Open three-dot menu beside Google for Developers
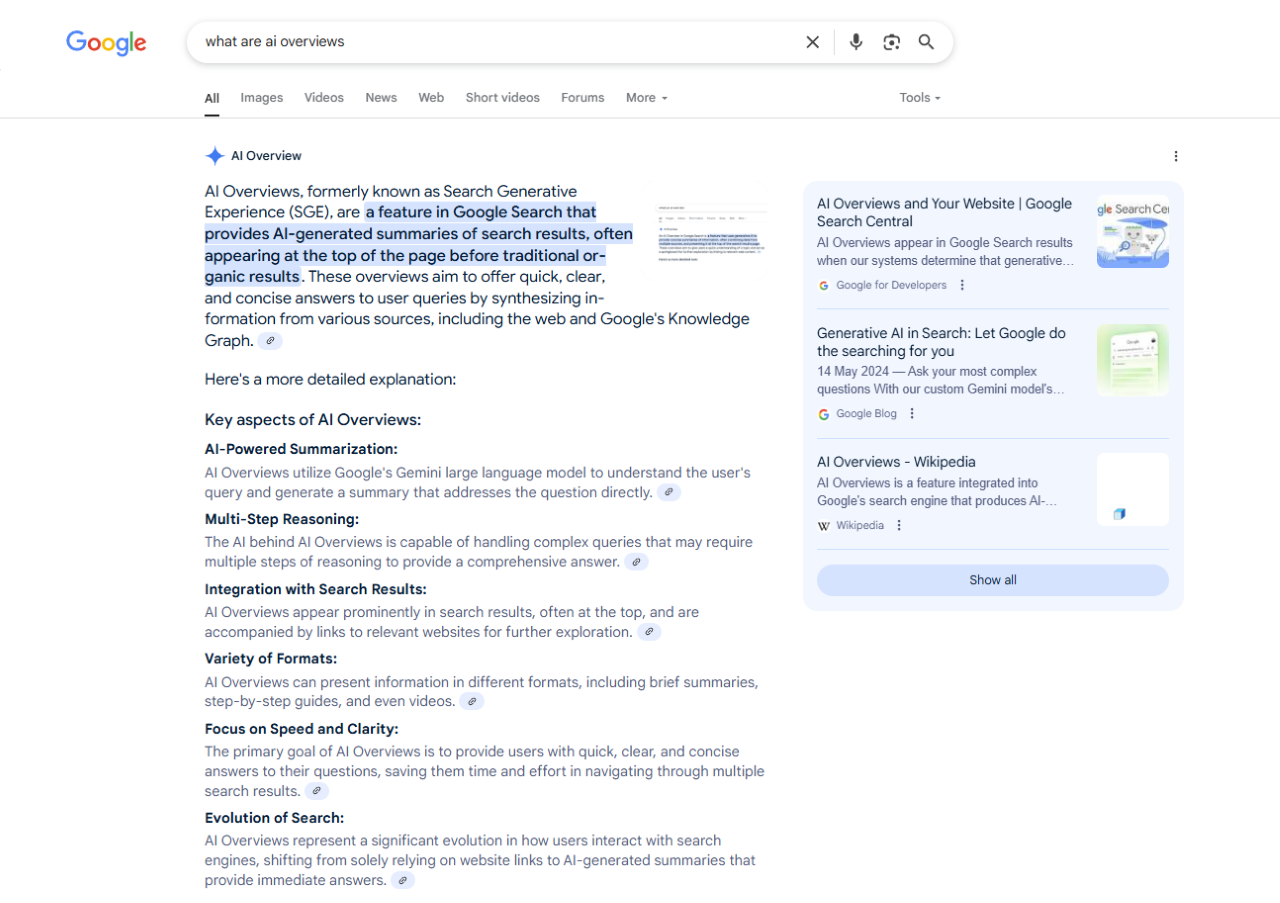The image size is (1280, 903). point(962,285)
